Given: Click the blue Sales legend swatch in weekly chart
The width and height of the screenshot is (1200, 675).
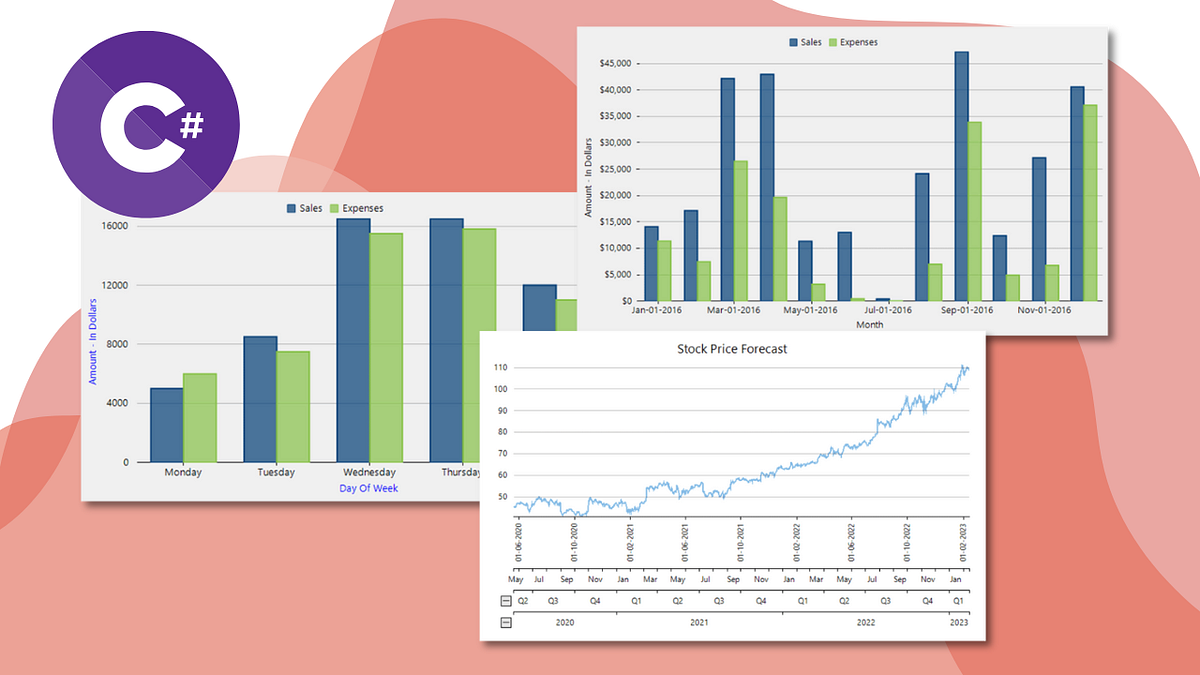Looking at the screenshot, I should pyautogui.click(x=292, y=208).
